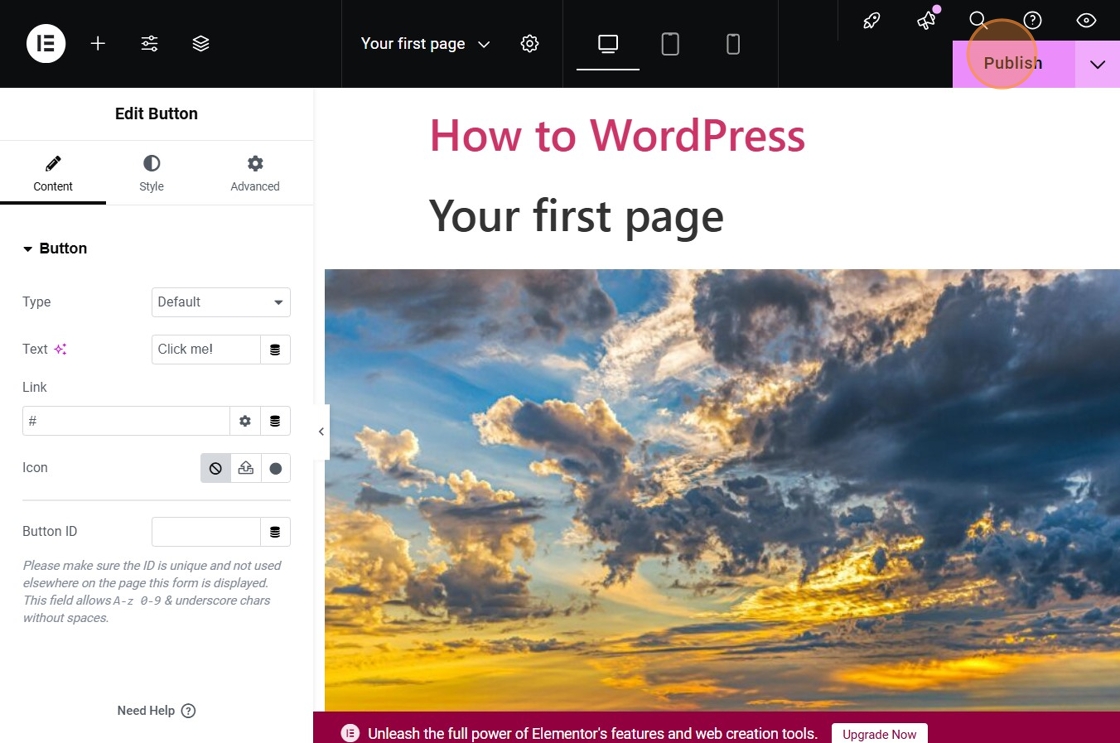Open the help question mark icon
Screen dimensions: 1120x743
coord(1032,20)
